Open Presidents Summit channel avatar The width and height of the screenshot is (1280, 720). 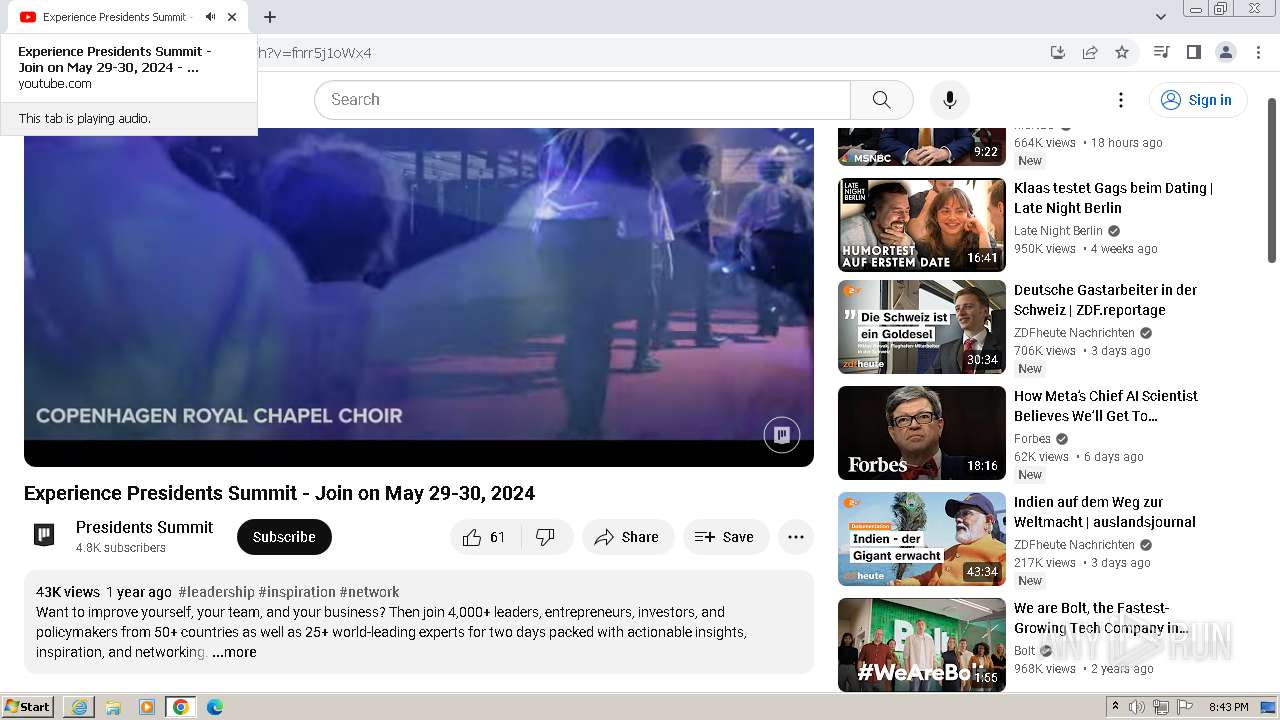point(44,536)
